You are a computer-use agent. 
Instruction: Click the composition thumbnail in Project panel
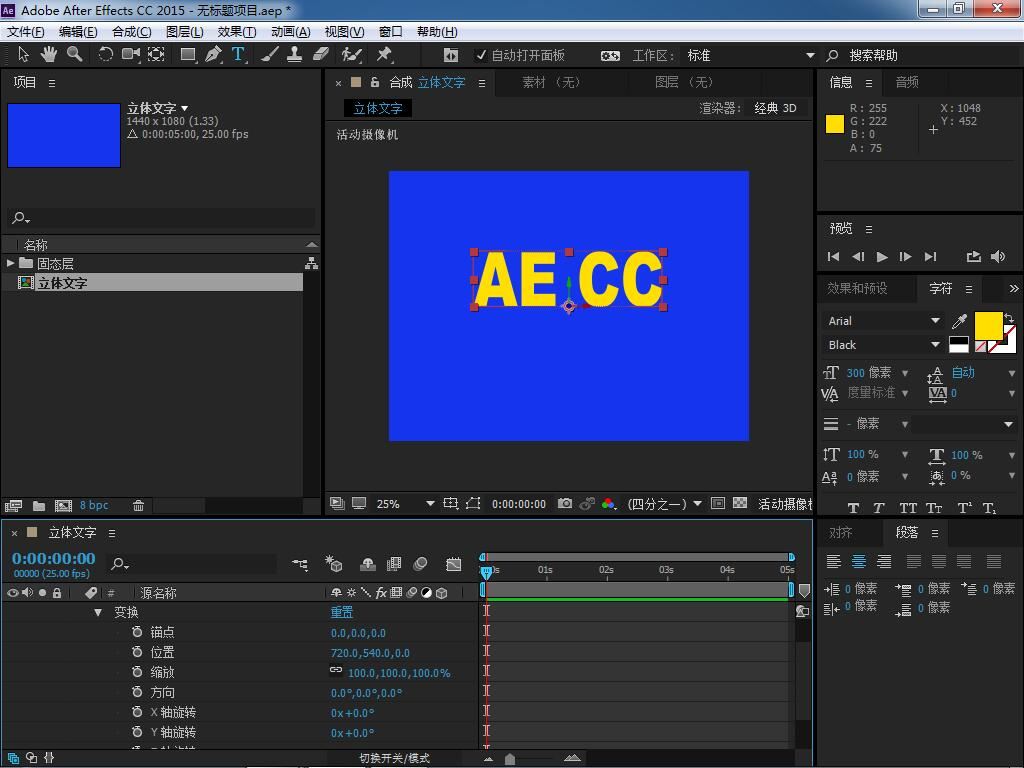click(x=64, y=135)
